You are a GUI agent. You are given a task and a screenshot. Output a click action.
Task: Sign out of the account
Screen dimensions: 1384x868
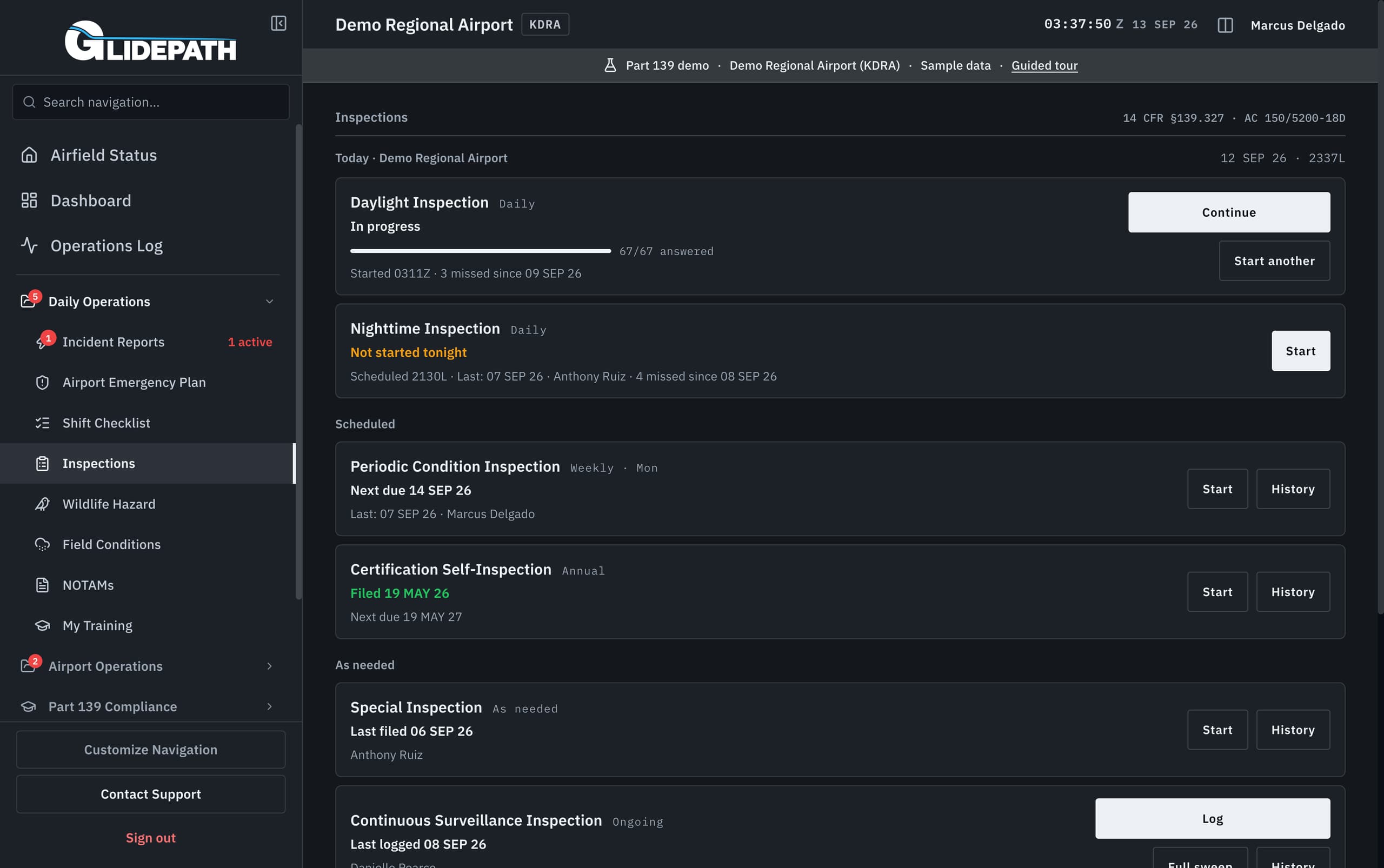[x=150, y=838]
